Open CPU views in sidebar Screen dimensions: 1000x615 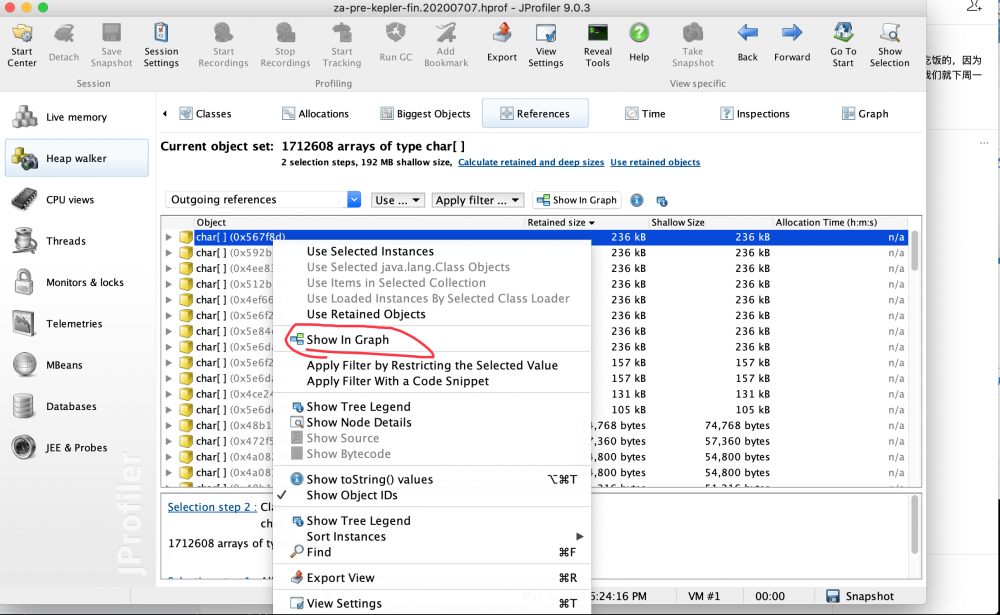click(77, 200)
